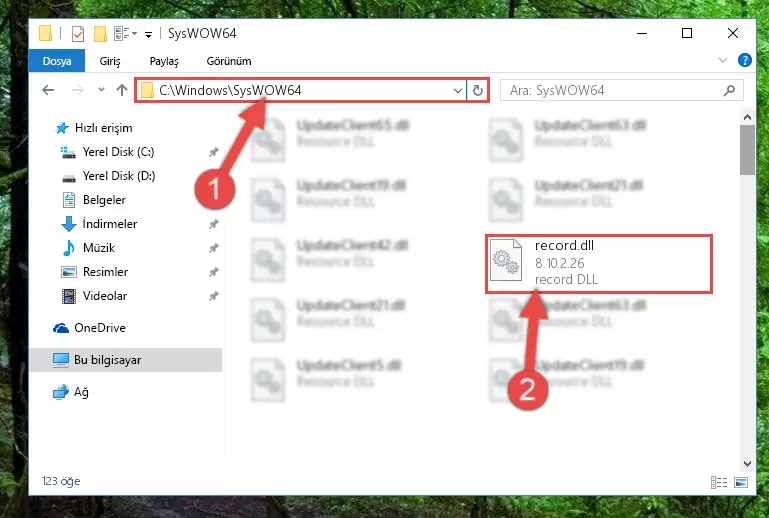
Task: Click the title bar folder icon
Action: [46, 33]
